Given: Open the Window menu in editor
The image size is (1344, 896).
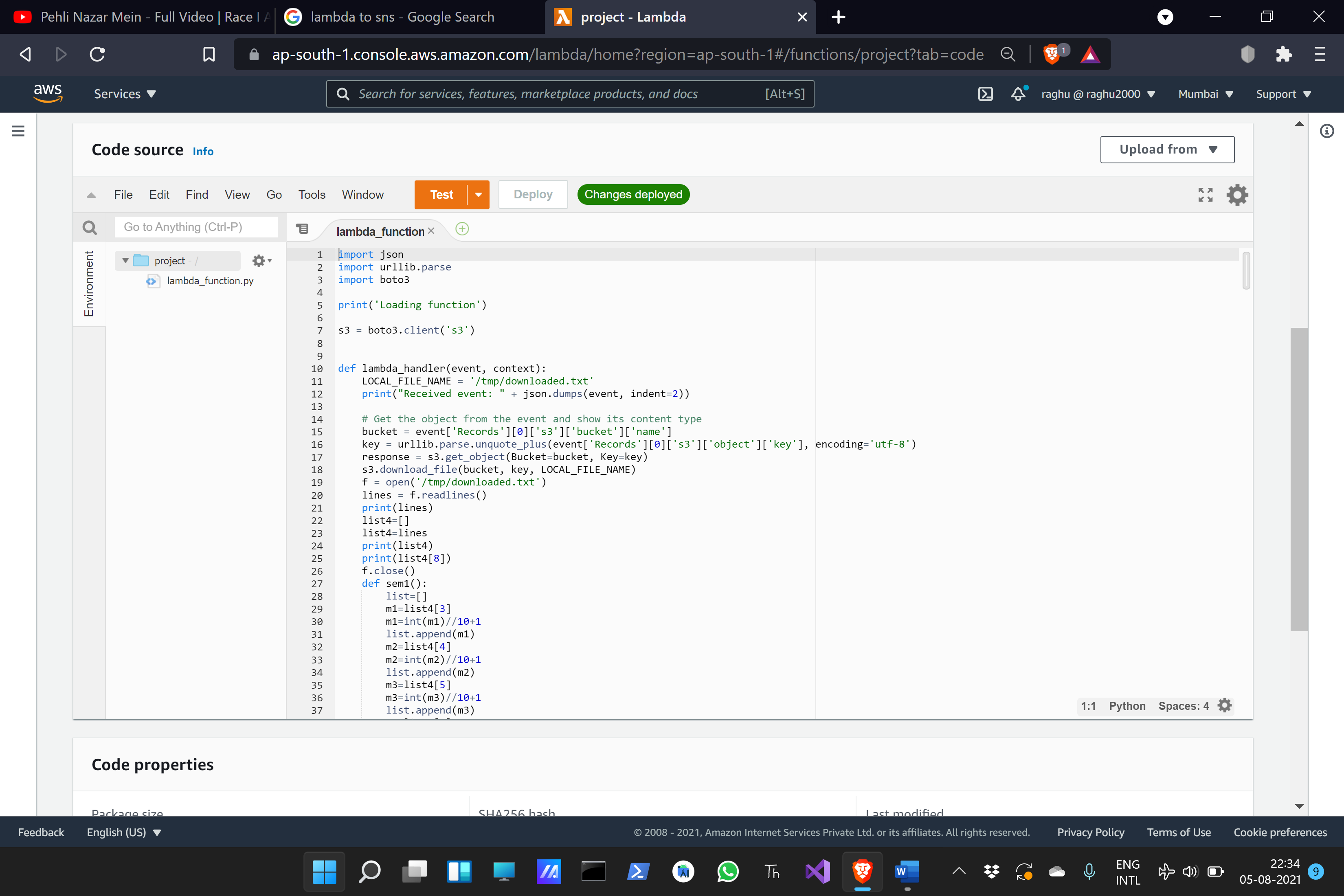Looking at the screenshot, I should click(362, 195).
